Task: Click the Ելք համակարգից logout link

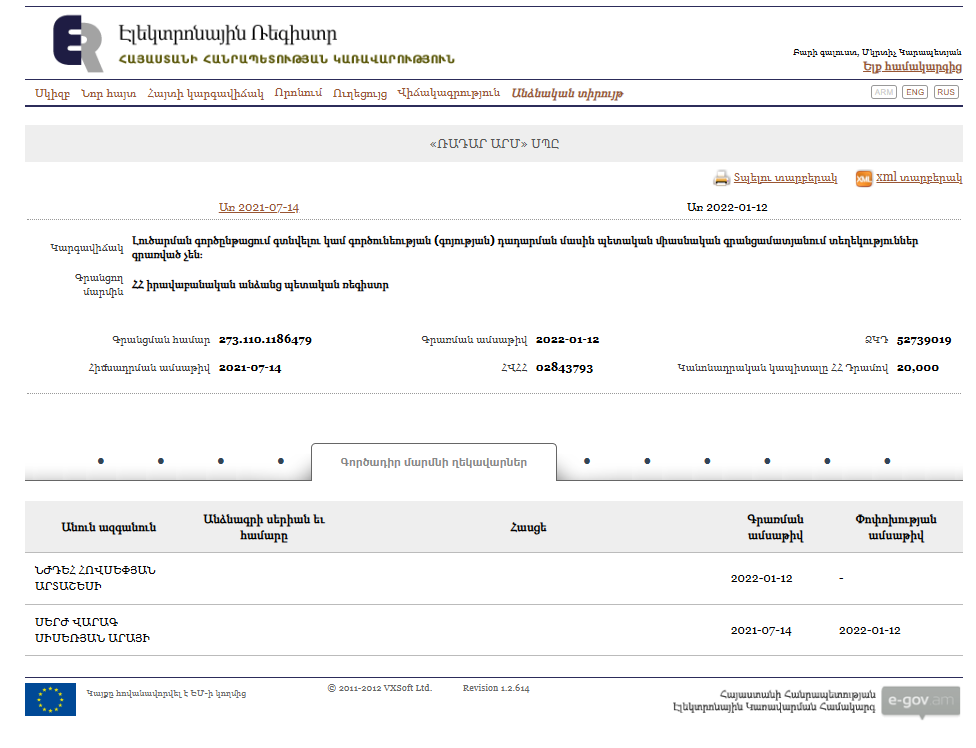Action: tap(911, 67)
